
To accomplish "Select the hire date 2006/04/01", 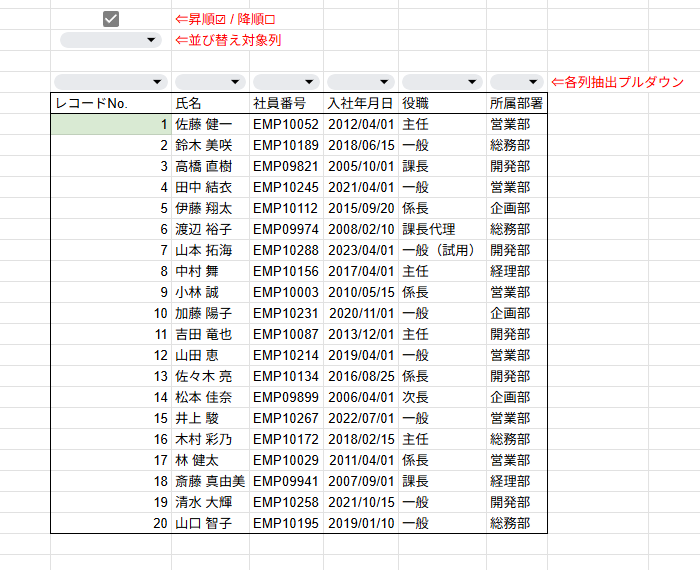I will [x=361, y=397].
